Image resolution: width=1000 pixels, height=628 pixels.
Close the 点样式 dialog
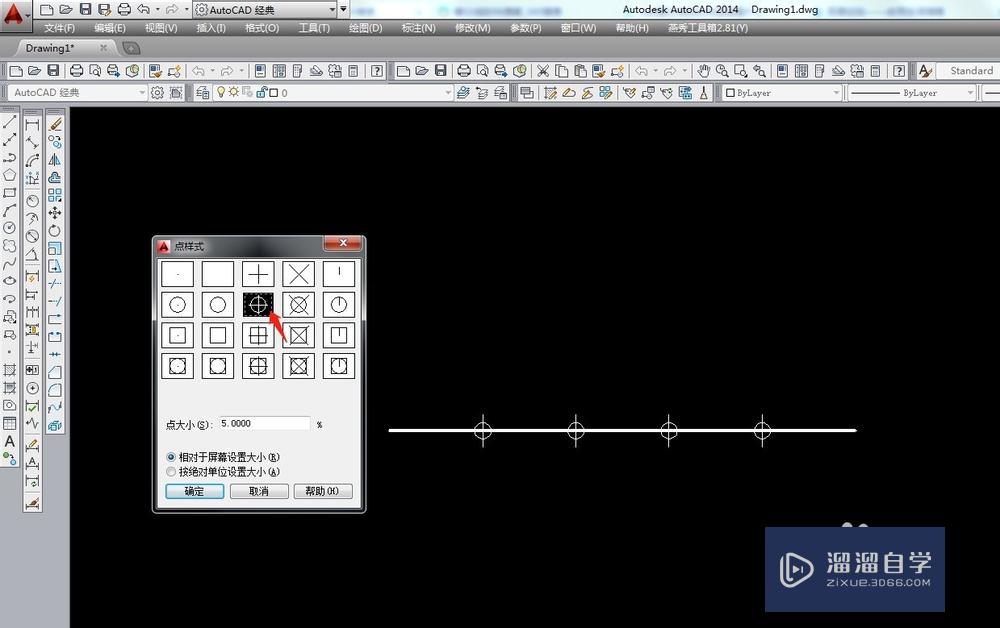coord(343,243)
